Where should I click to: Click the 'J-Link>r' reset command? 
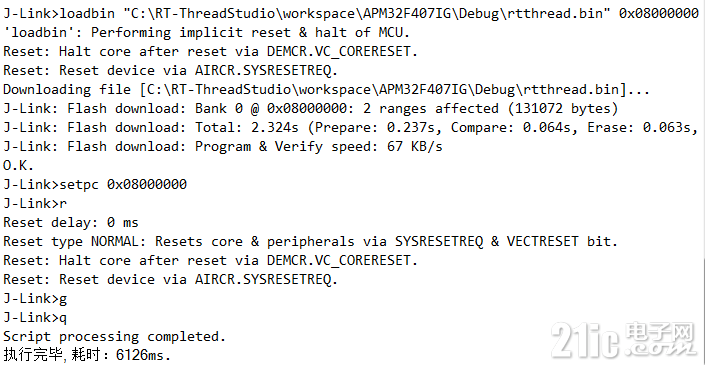[x=35, y=203]
